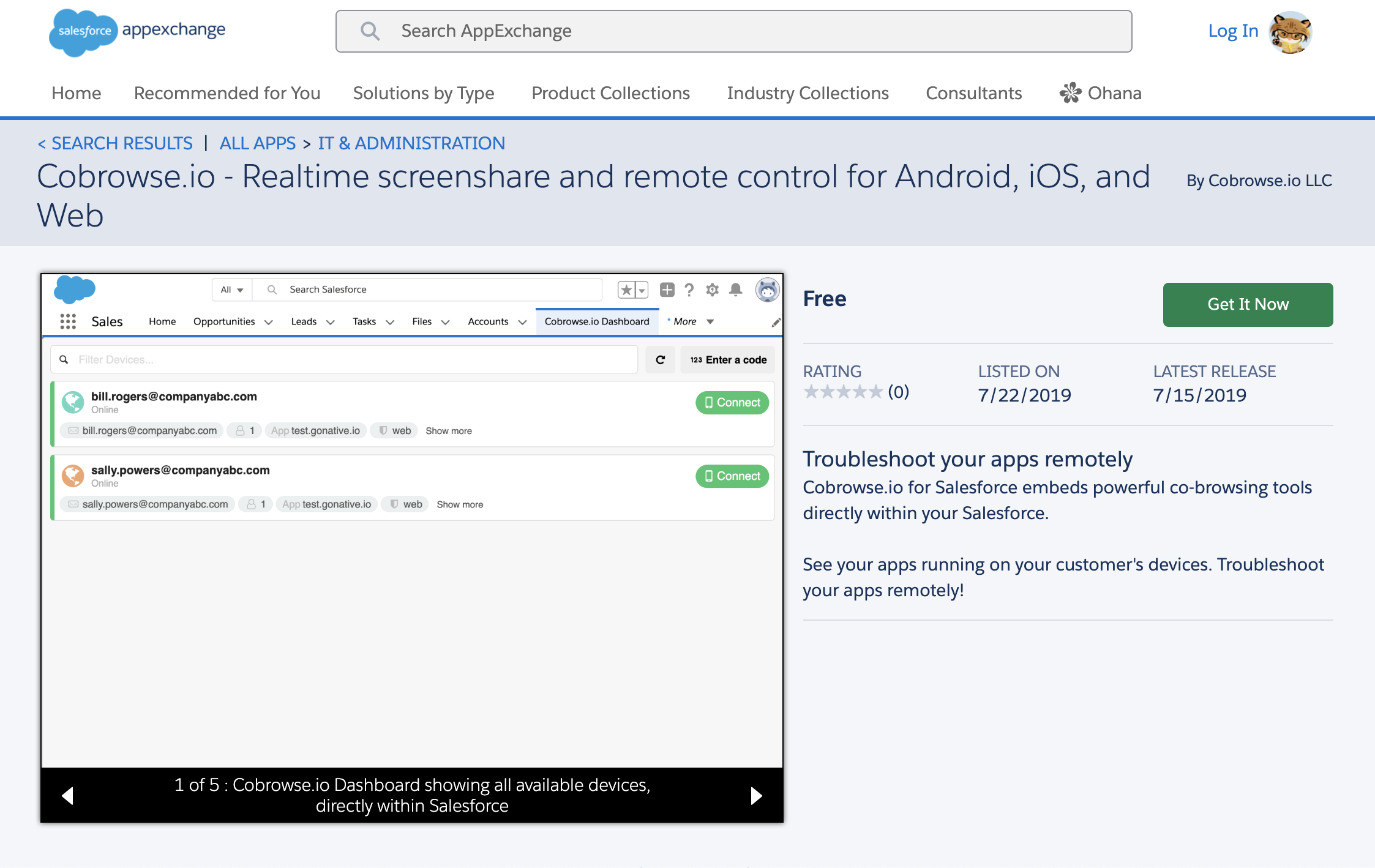This screenshot has height=868, width=1375.
Task: Expand the Tasks tab chevron
Action: (x=390, y=322)
